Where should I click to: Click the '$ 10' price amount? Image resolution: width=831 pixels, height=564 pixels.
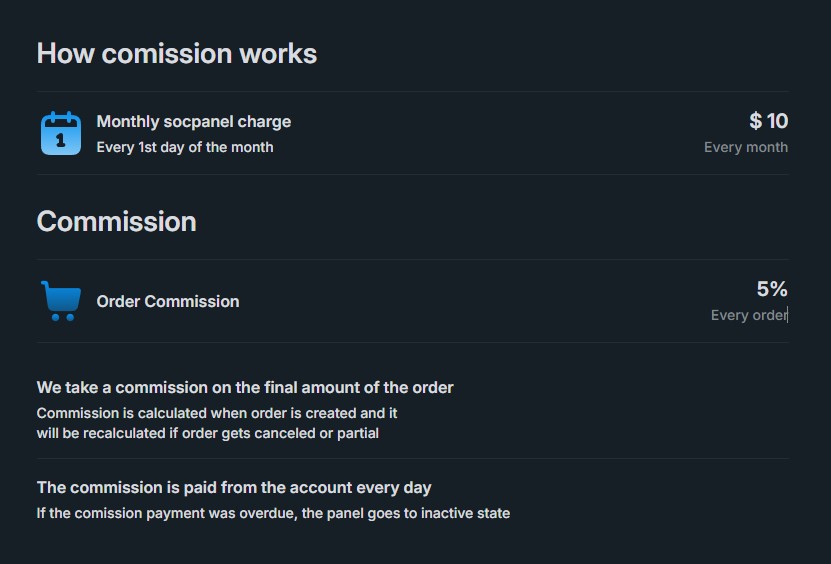tap(768, 121)
